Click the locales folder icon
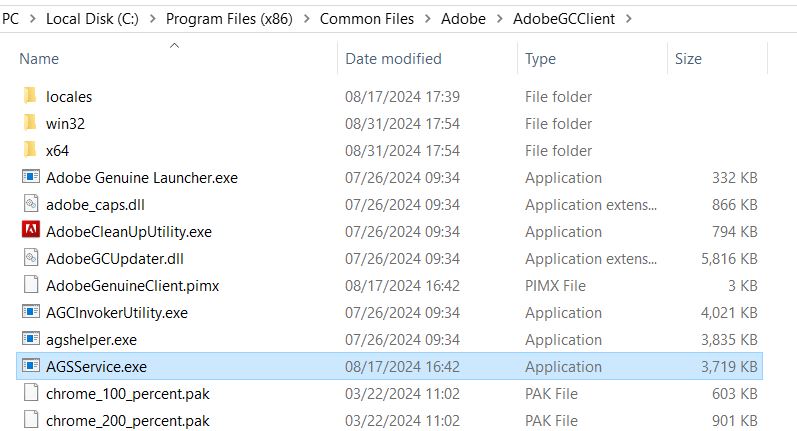The width and height of the screenshot is (797, 431). pyautogui.click(x=29, y=97)
